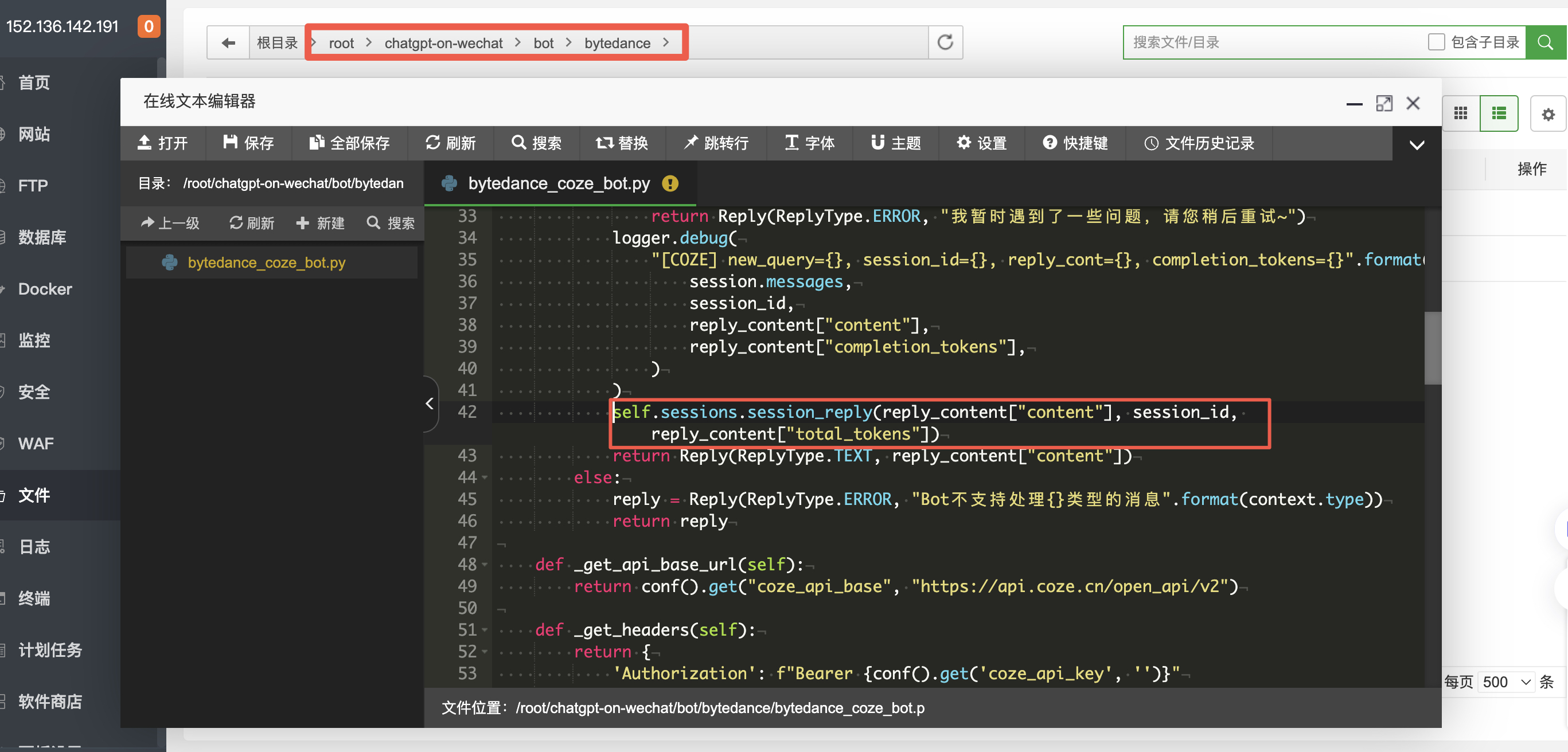Image resolution: width=1568 pixels, height=752 pixels.
Task: Refresh editor with 刷新 in top toolbar
Action: tap(450, 143)
